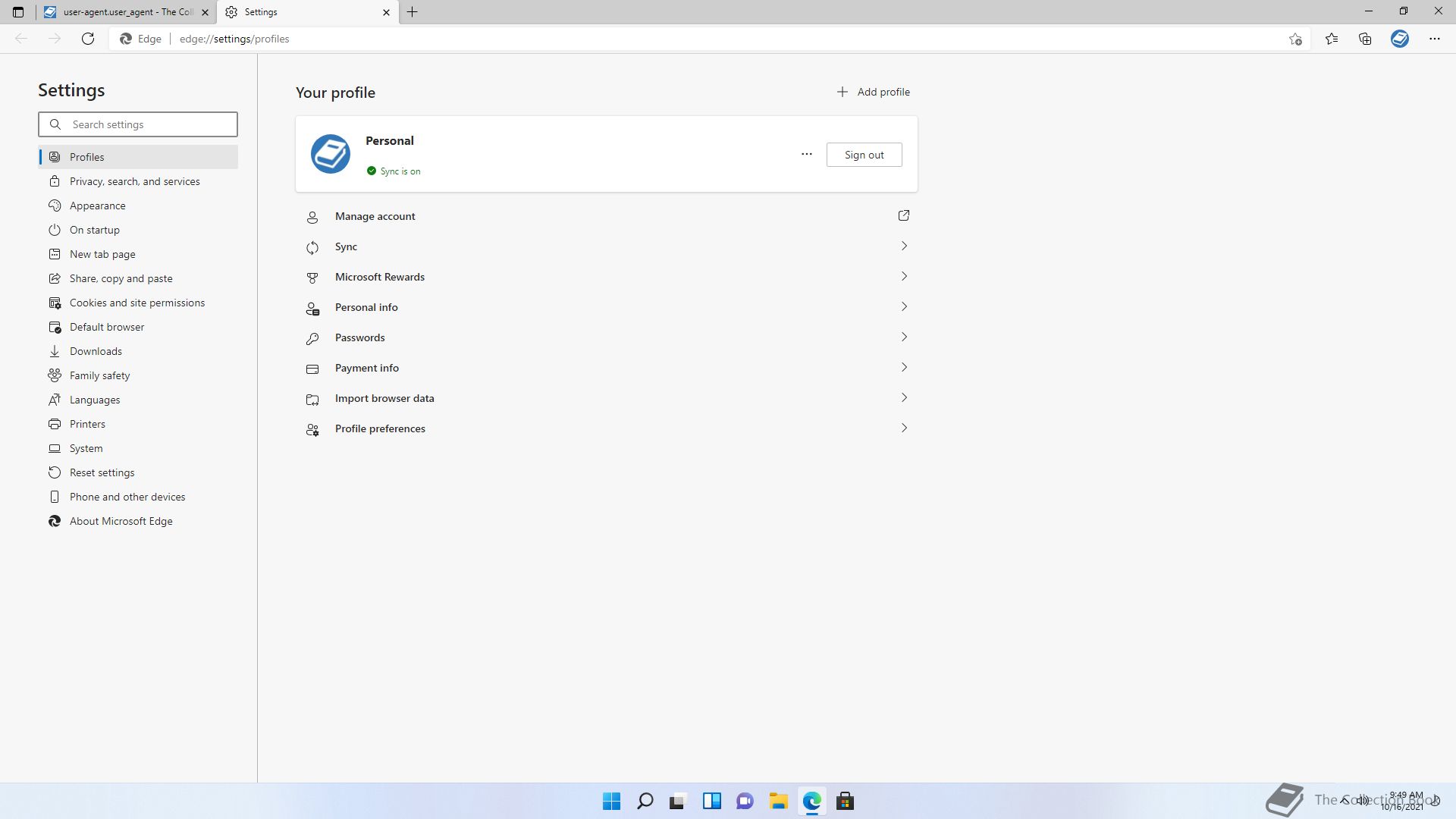
Task: Open Teams Chat on taskbar
Action: click(745, 801)
